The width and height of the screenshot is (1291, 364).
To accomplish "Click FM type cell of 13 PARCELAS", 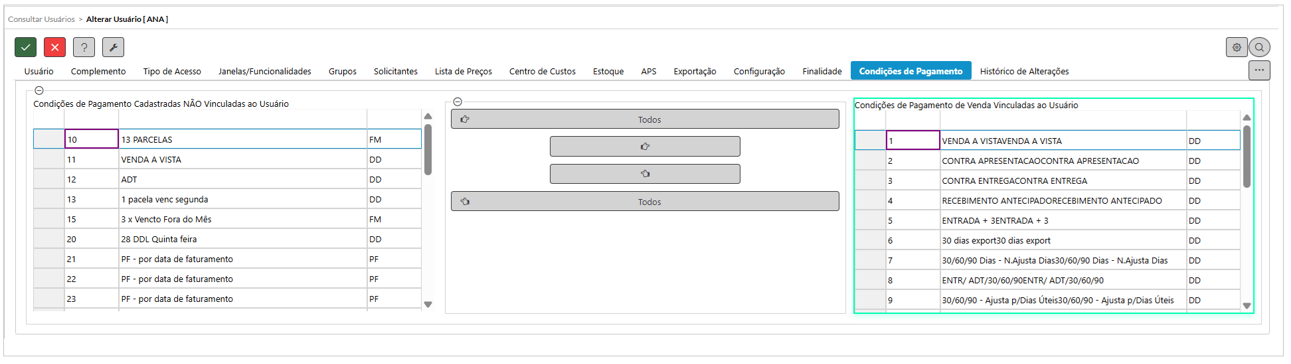I will coord(394,139).
